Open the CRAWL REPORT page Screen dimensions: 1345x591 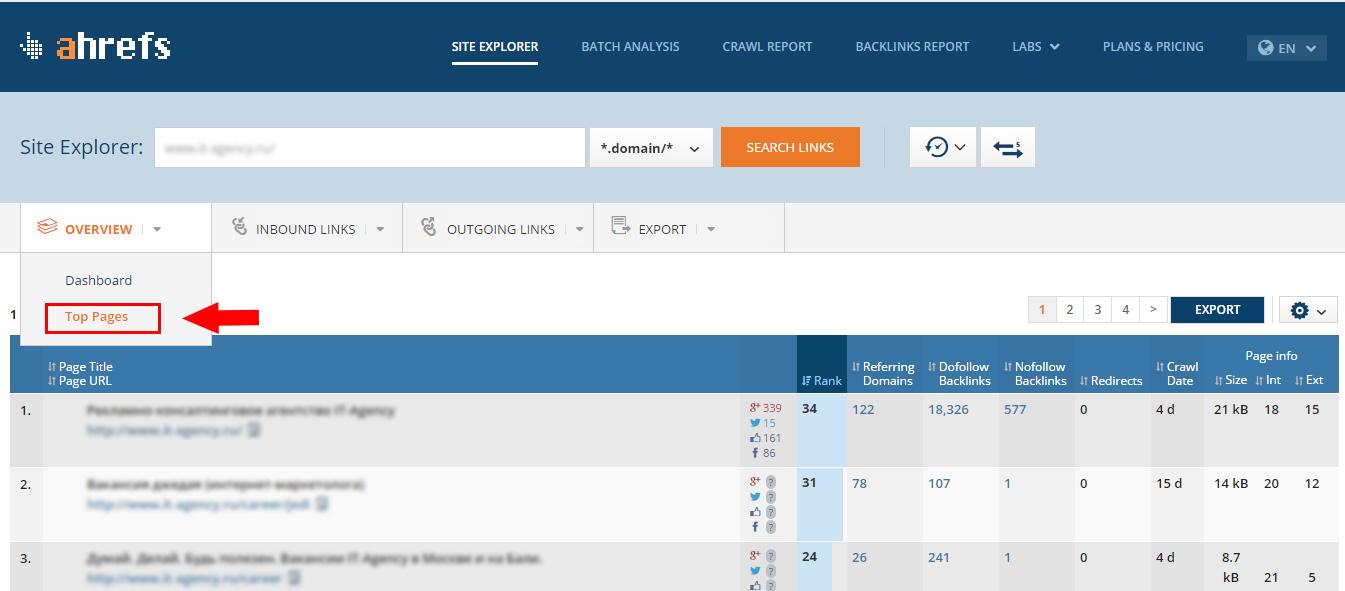(767, 46)
